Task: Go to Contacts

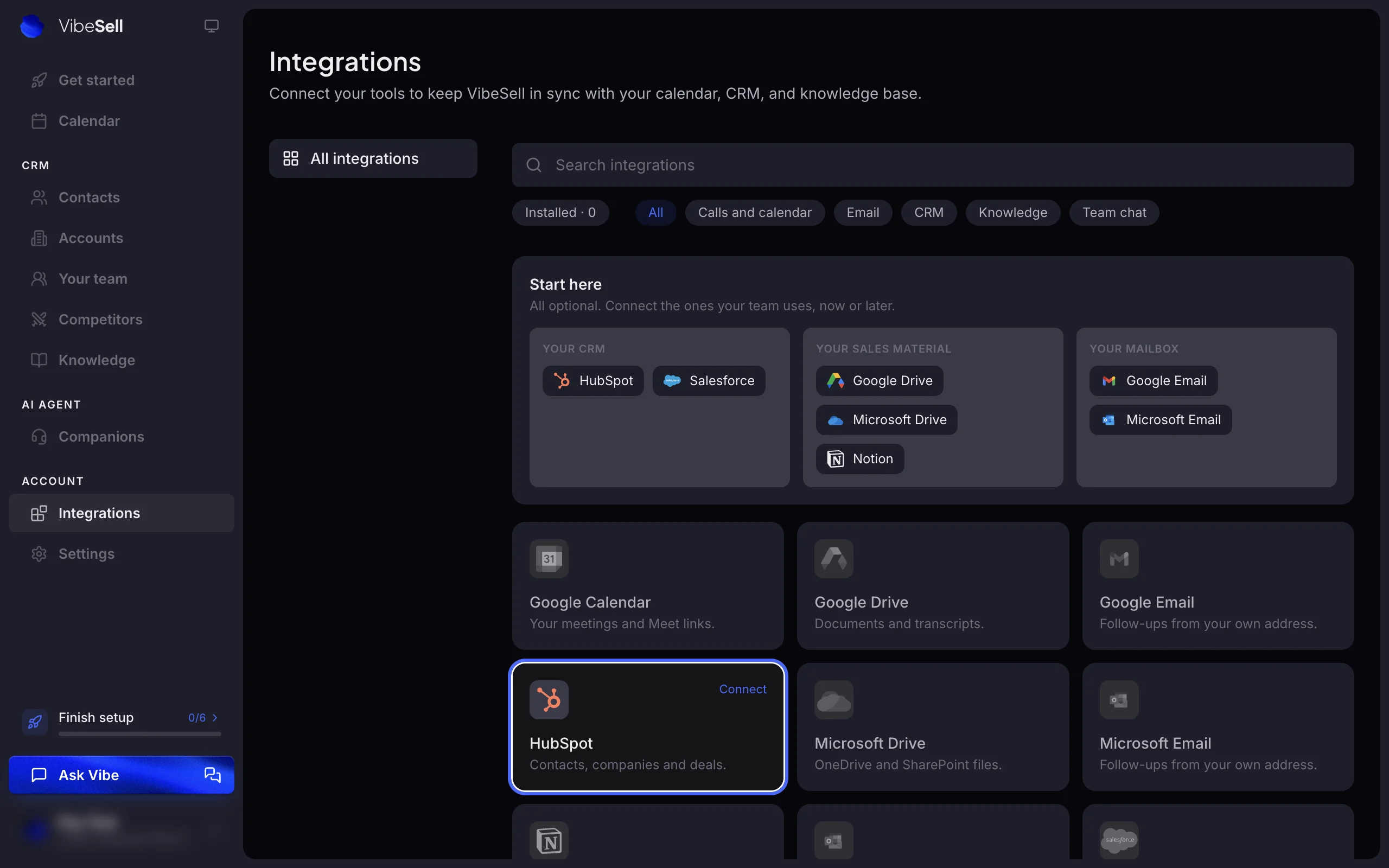Action: (121, 197)
